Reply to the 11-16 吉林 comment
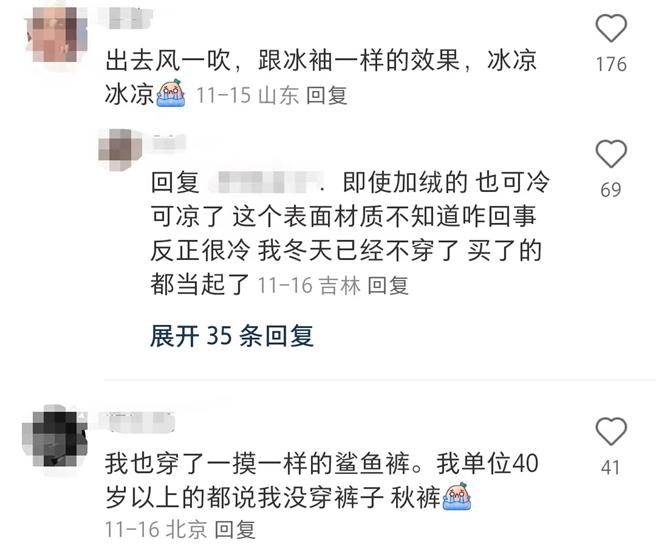 click(388, 286)
